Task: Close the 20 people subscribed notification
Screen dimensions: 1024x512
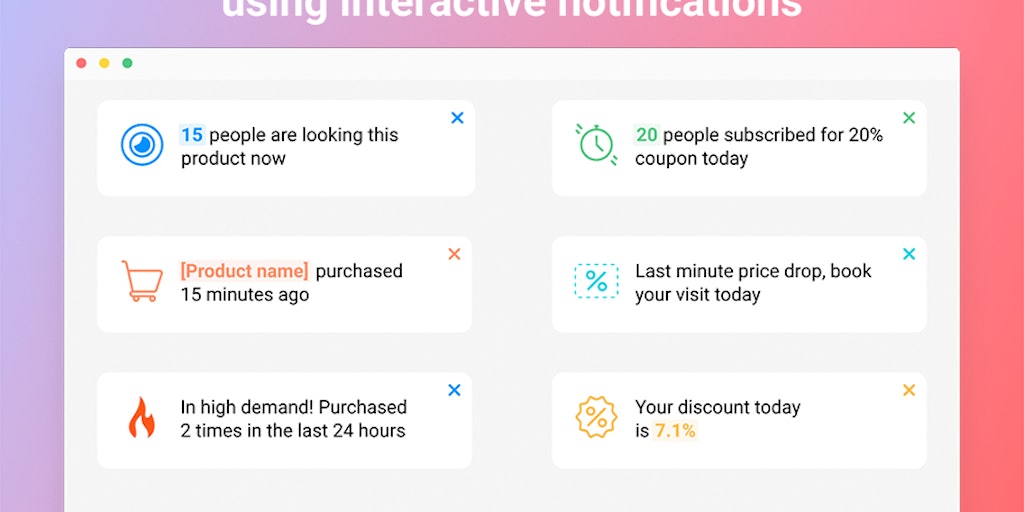Action: point(909,118)
